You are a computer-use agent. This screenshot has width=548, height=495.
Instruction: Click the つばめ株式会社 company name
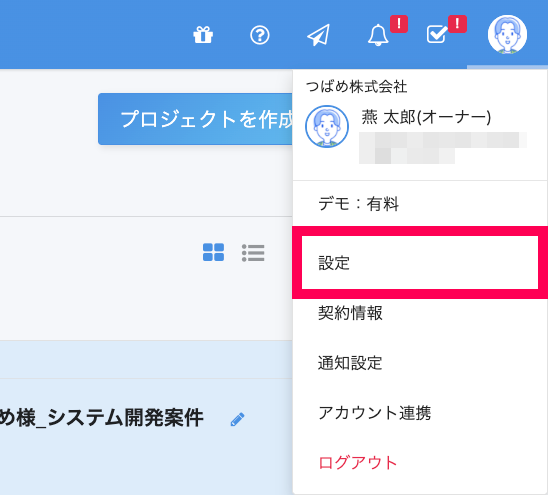tap(356, 86)
